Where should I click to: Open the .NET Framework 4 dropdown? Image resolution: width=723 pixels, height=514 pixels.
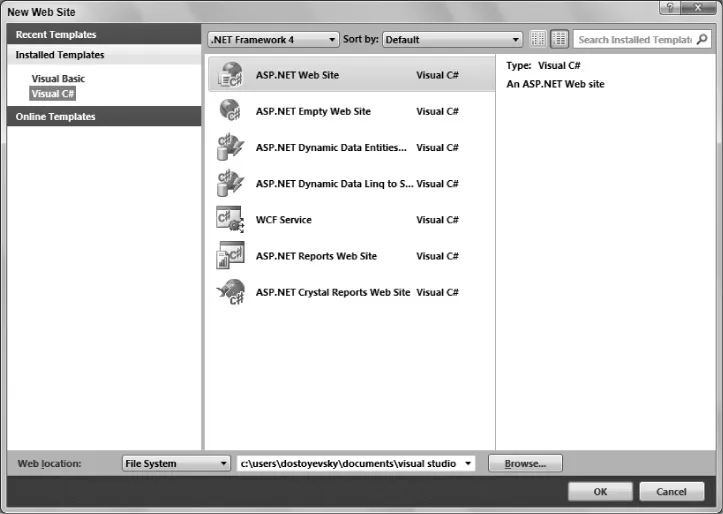(273, 40)
